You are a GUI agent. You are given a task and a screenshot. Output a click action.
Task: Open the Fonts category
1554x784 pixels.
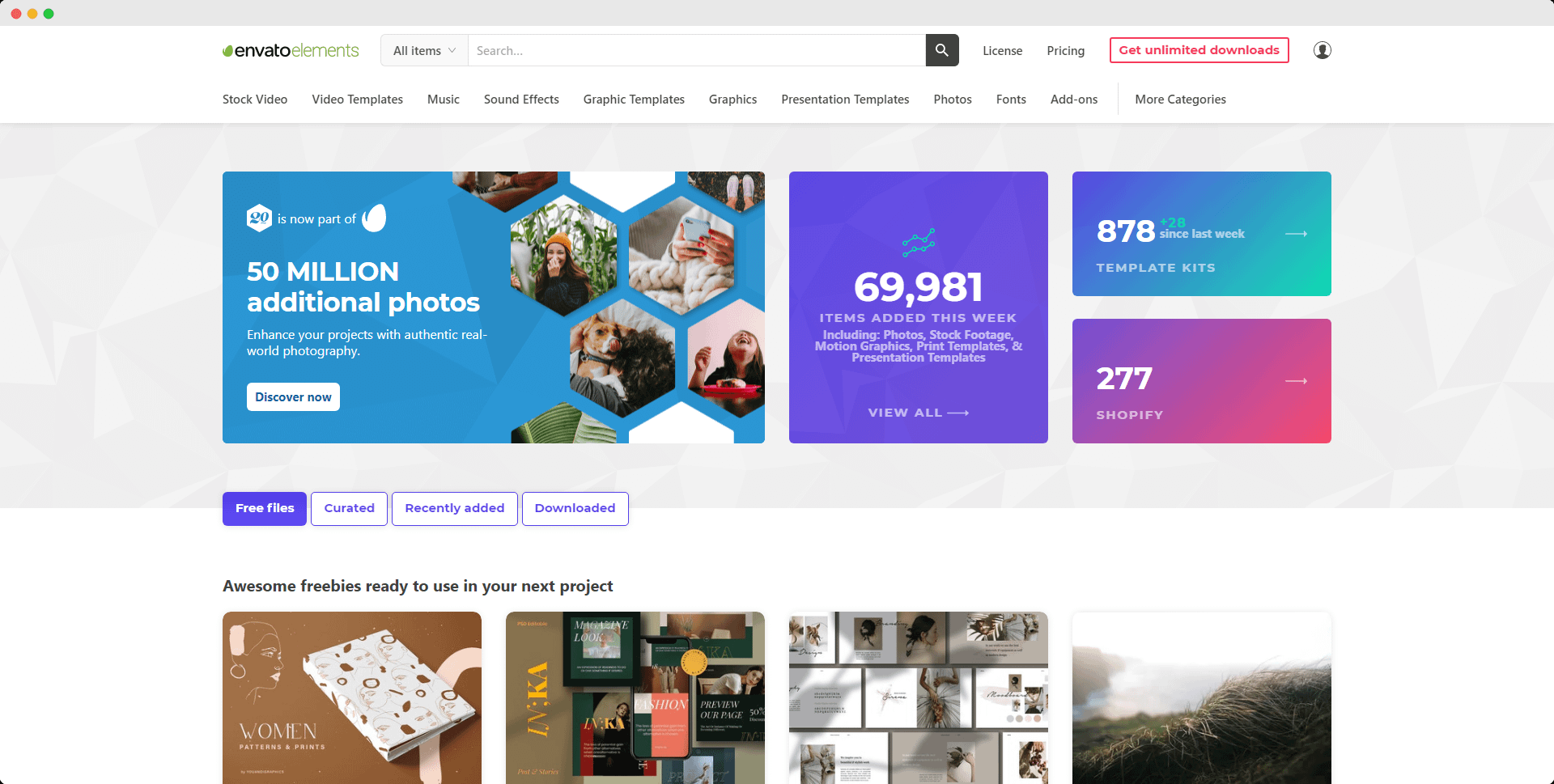1011,100
